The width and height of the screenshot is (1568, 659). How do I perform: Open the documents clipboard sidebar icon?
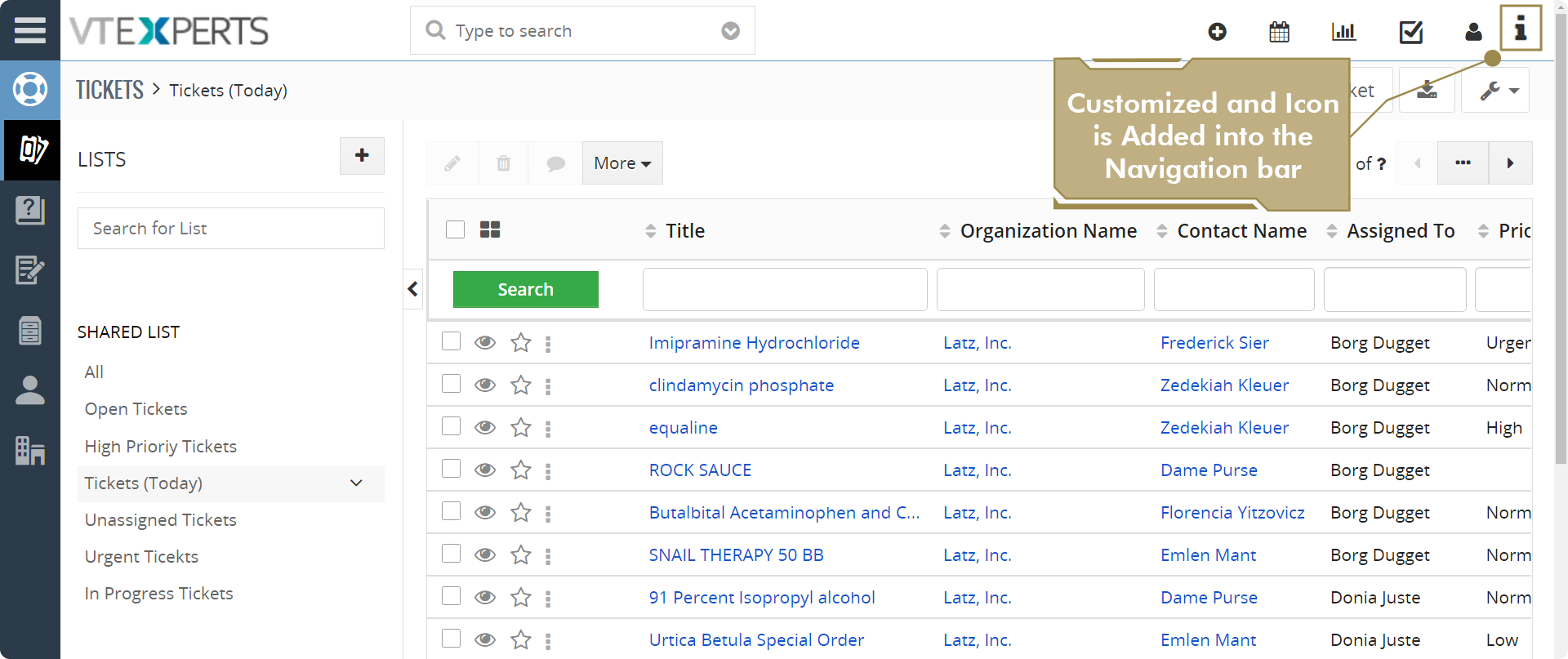coord(30,331)
